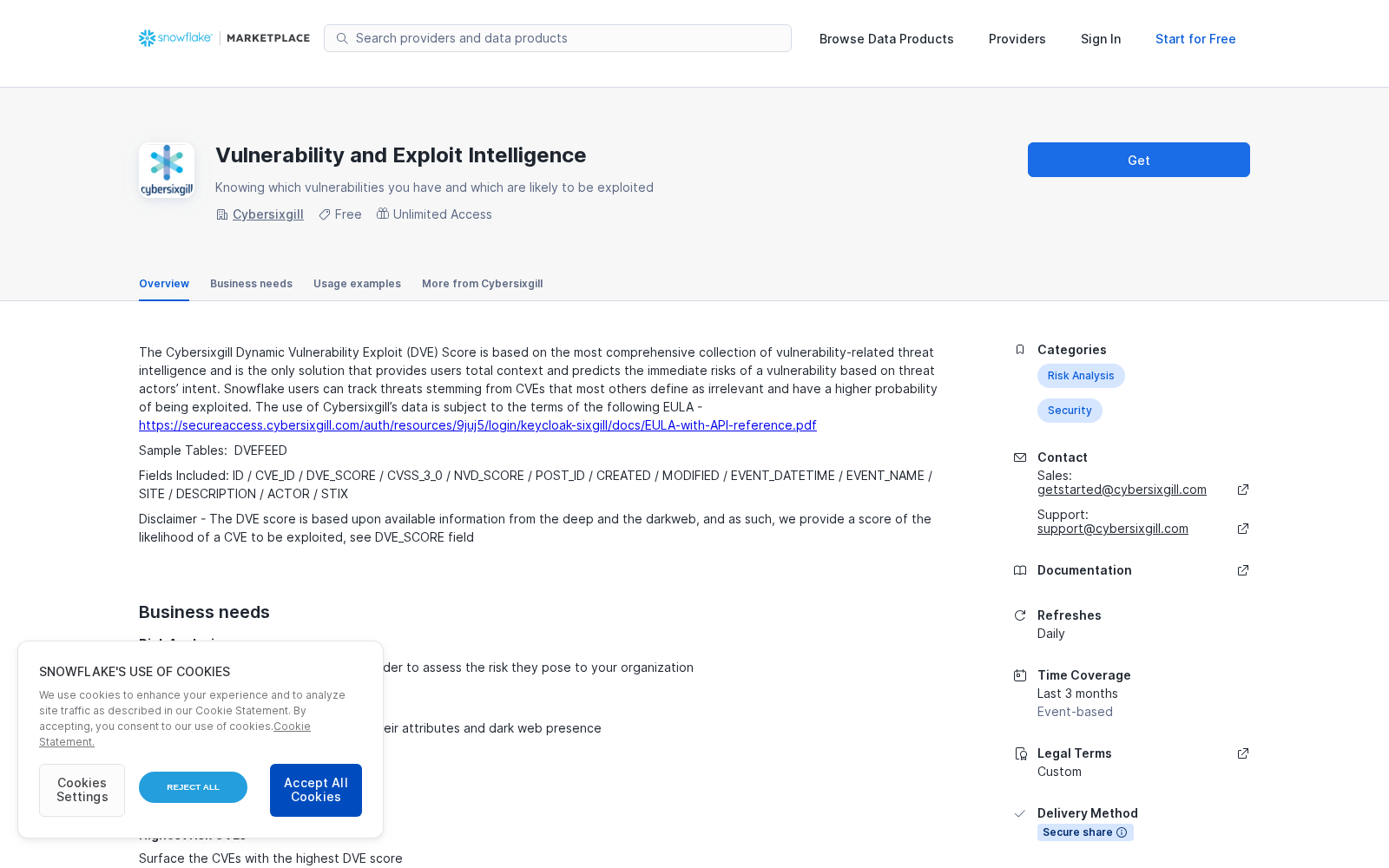This screenshot has height=868, width=1389.
Task: Click the Snowflake Marketplace logo
Action: [x=224, y=38]
